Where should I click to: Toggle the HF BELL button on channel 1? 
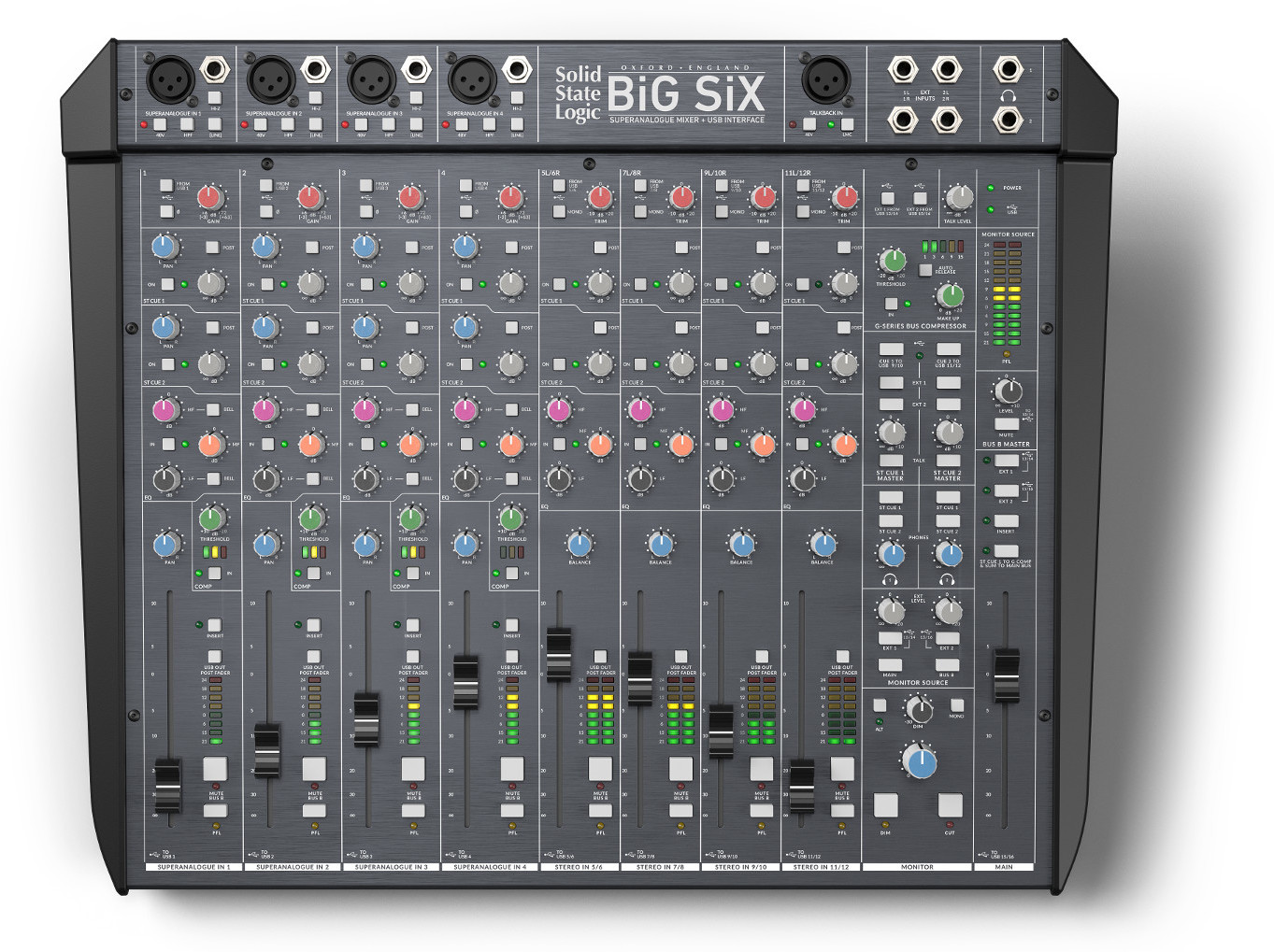click(x=213, y=409)
